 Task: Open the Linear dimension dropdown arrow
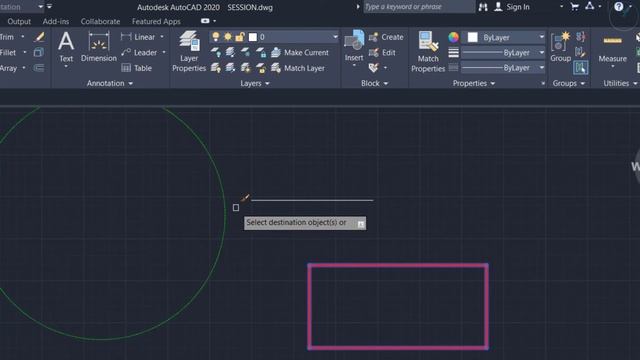coord(162,37)
